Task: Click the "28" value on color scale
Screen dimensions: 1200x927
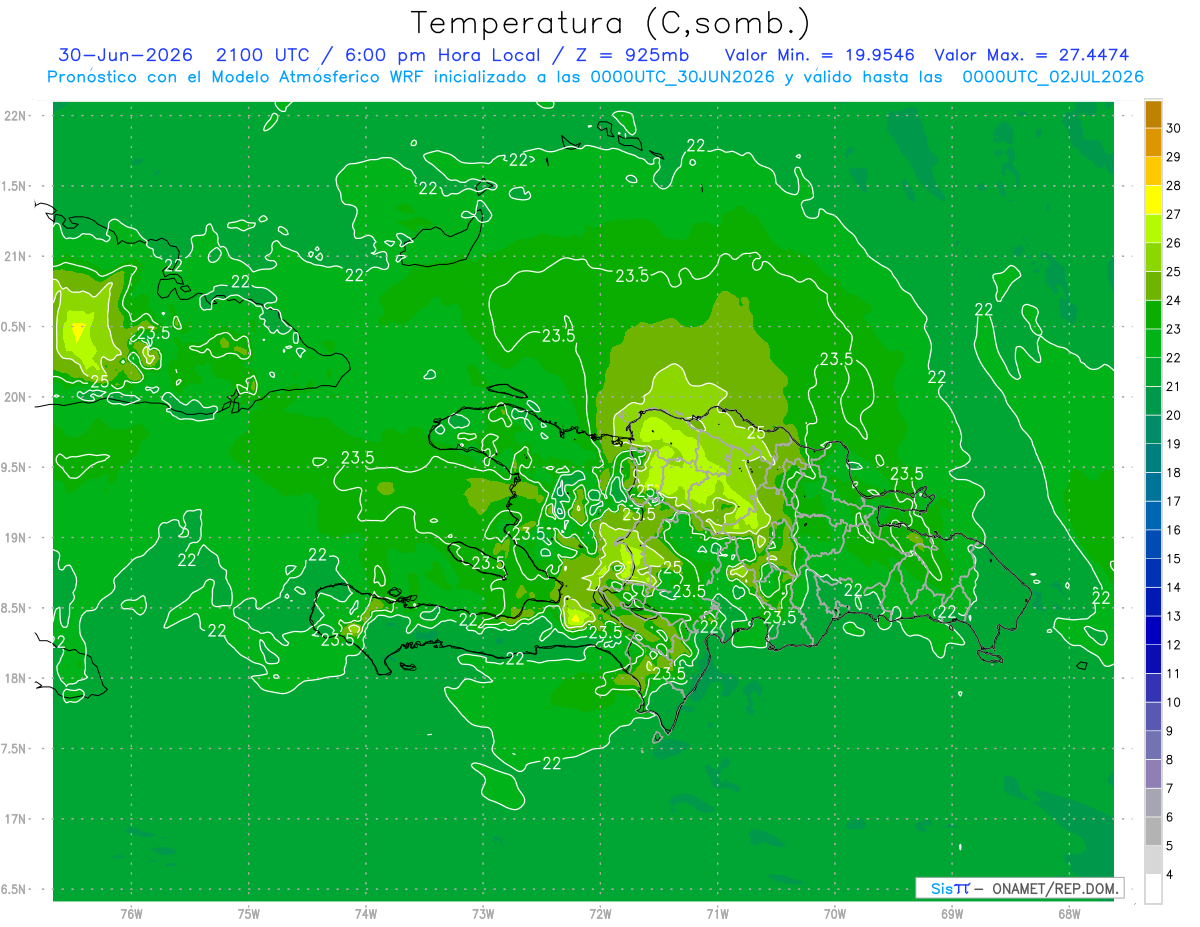Action: 1174,185
